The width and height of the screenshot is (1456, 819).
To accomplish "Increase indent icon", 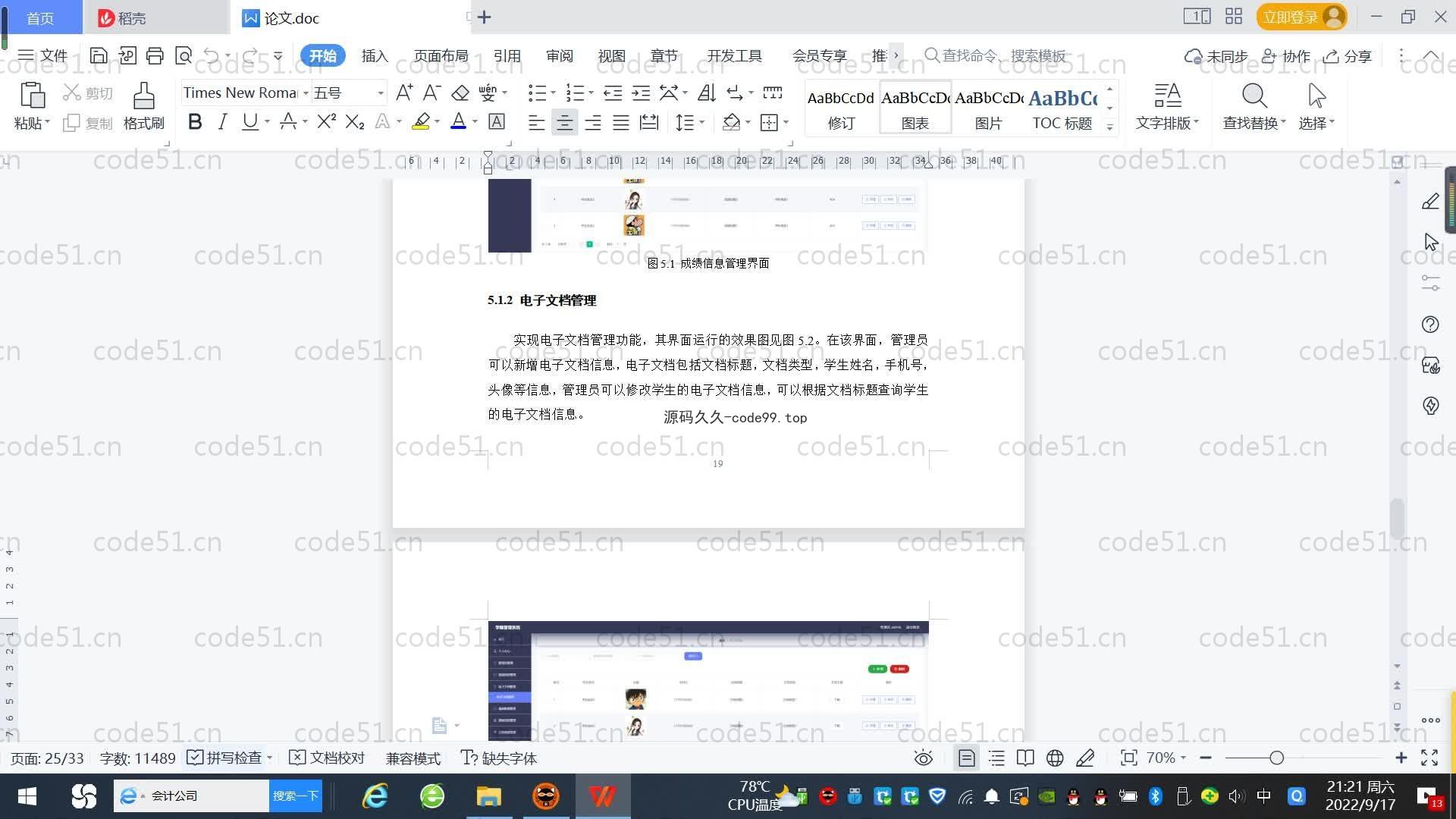I will pos(642,93).
